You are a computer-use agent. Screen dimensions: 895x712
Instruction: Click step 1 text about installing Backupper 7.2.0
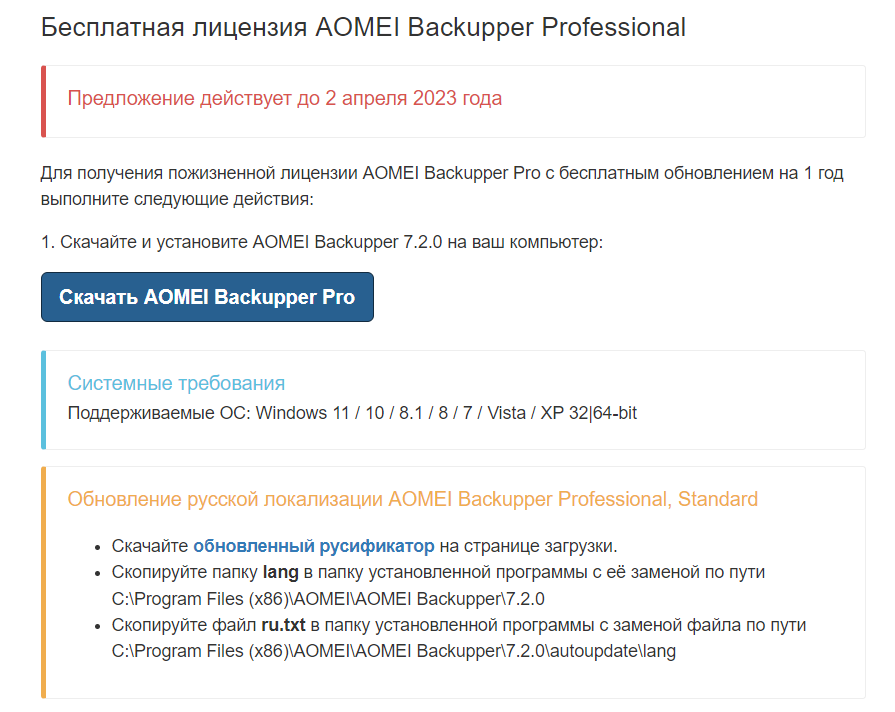coord(322,242)
